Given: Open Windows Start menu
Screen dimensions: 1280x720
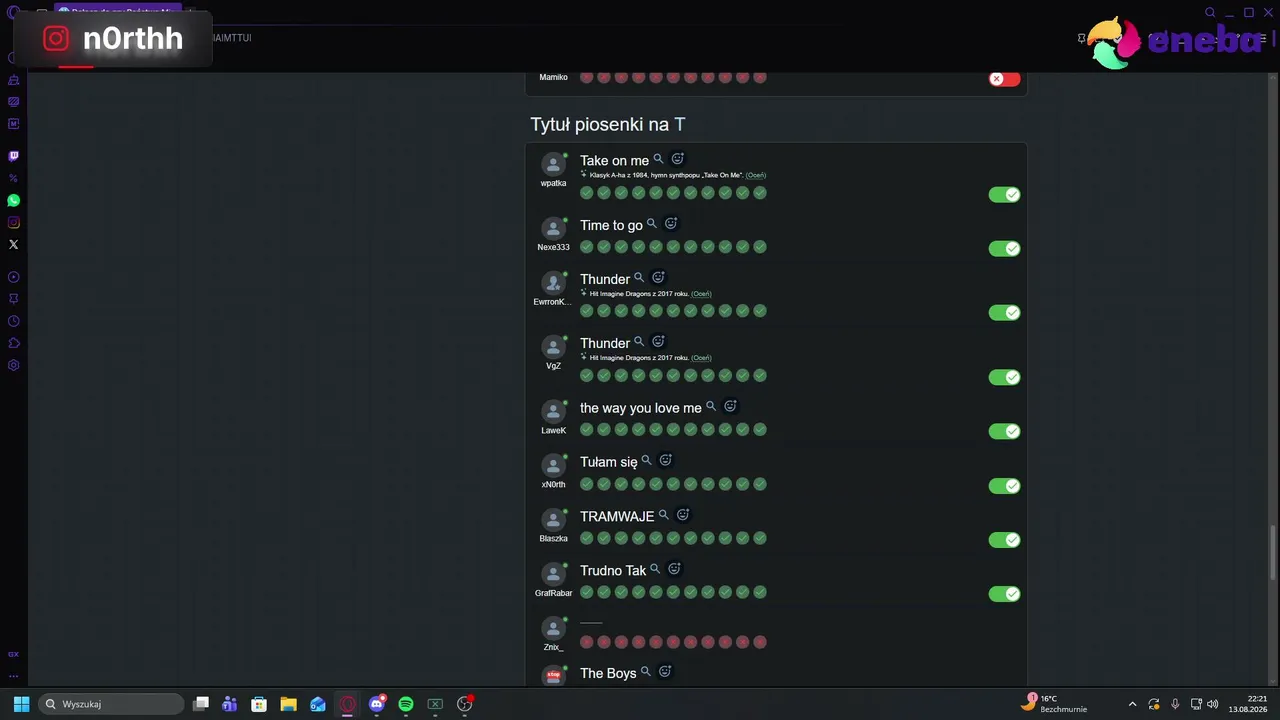Looking at the screenshot, I should tap(21, 704).
